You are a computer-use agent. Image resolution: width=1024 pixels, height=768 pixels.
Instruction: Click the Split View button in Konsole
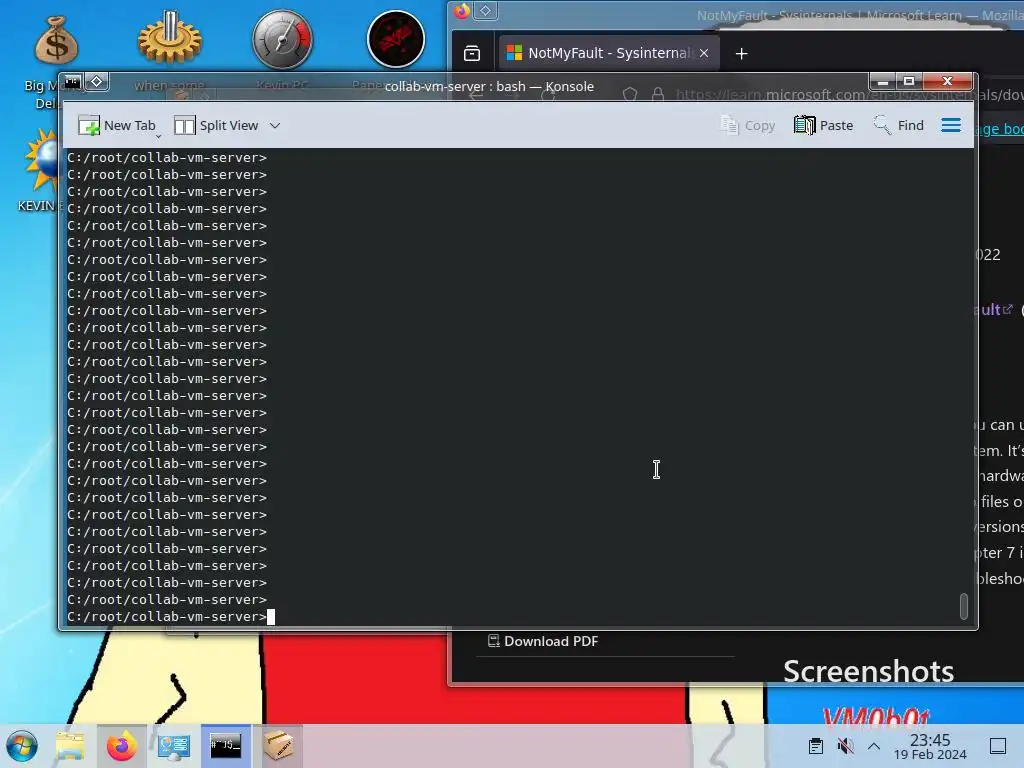click(x=216, y=125)
